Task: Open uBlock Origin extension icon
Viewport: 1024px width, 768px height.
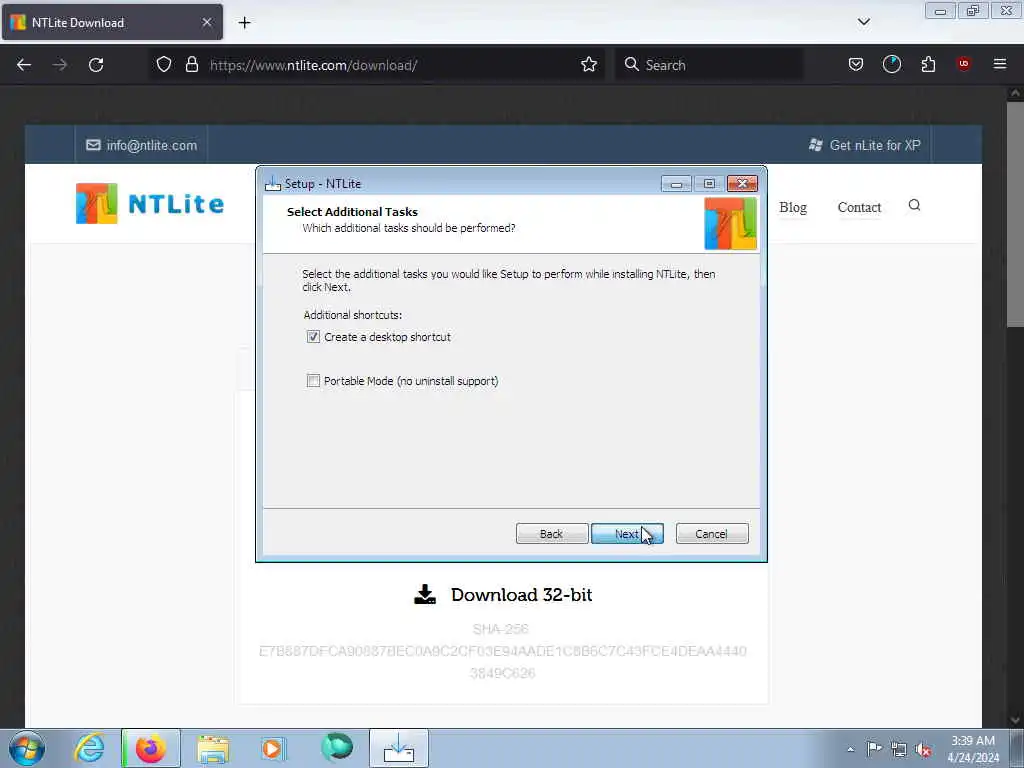Action: pos(963,64)
